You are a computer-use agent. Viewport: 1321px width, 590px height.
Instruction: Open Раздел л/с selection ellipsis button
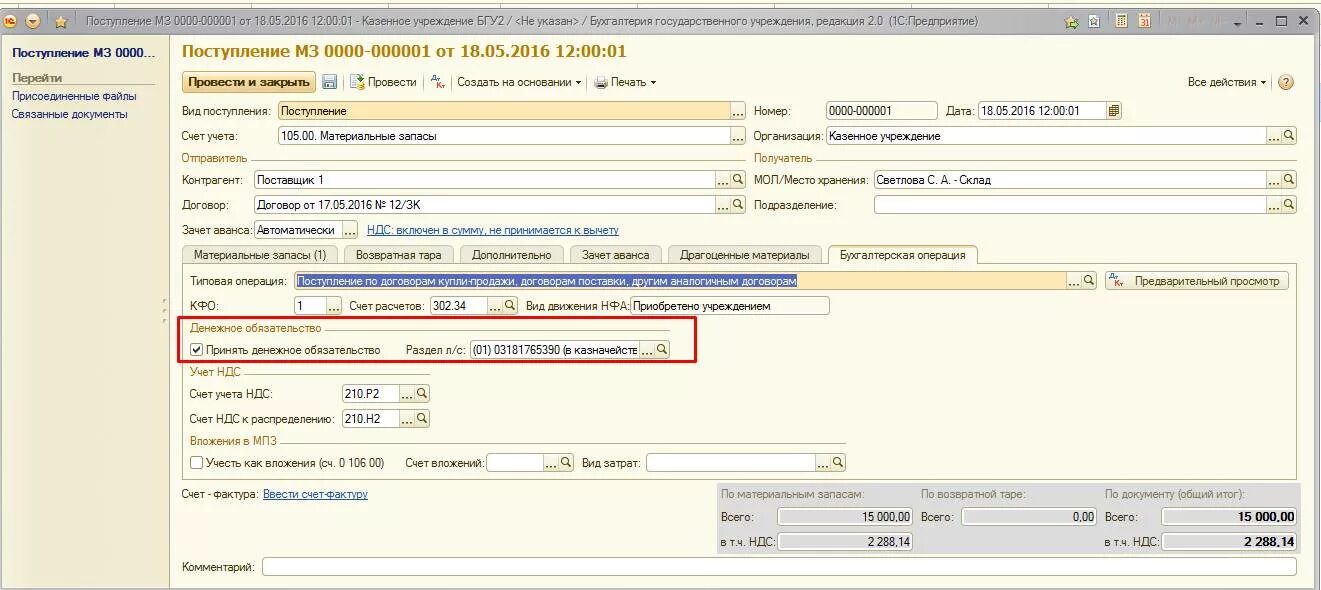tap(646, 349)
